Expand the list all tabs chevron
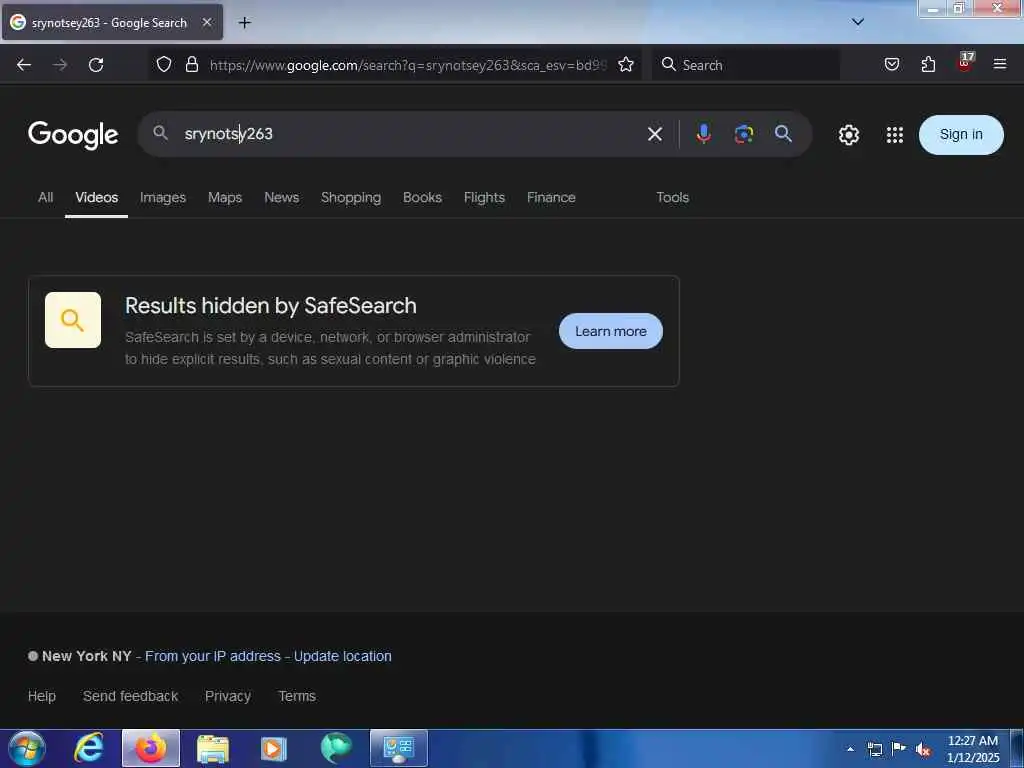 click(858, 22)
